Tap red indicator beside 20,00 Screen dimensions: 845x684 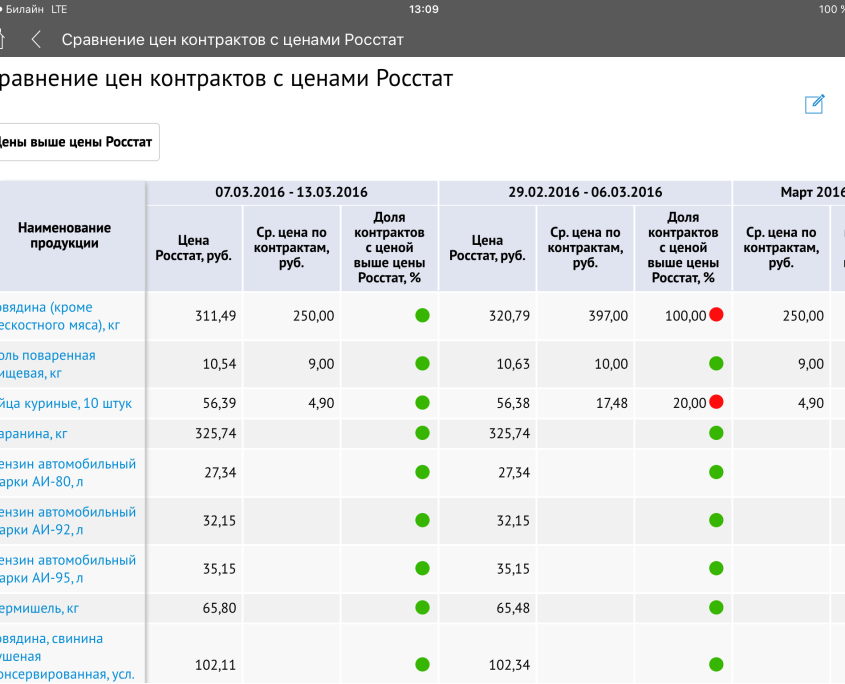point(716,402)
